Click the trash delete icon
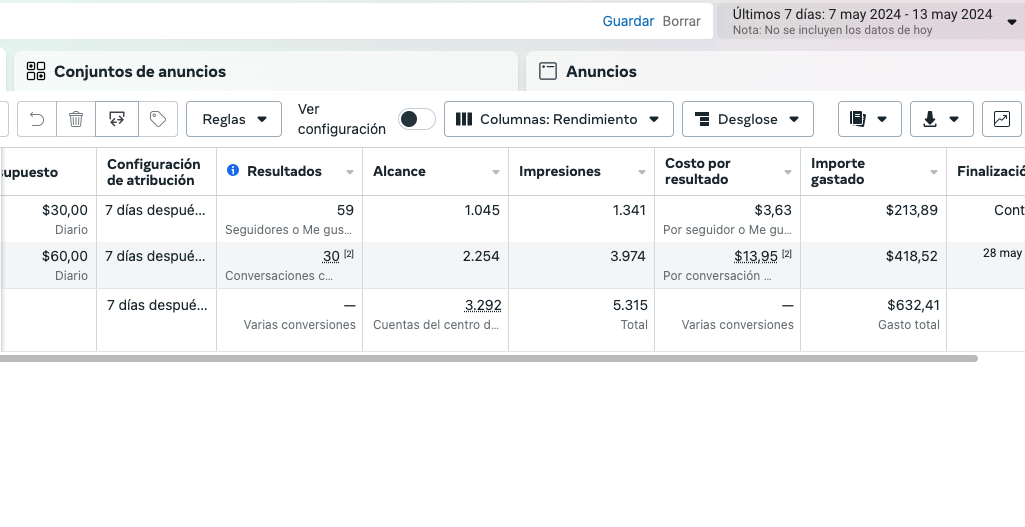The width and height of the screenshot is (1025, 527). 76,119
